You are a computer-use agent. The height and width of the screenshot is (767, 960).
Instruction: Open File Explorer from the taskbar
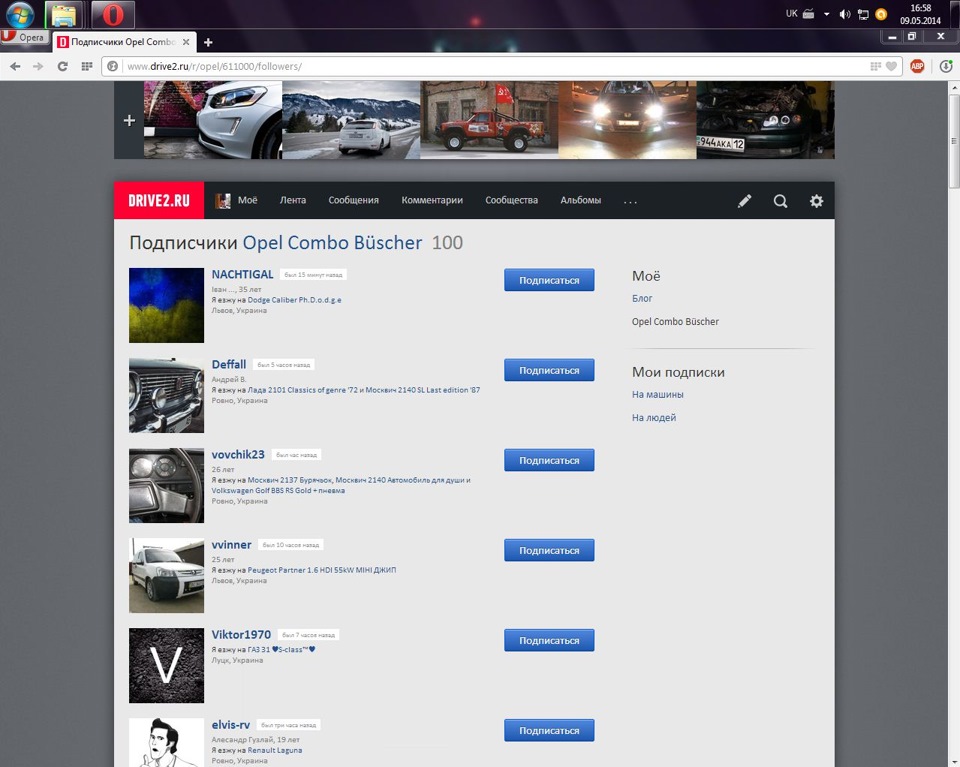click(64, 15)
